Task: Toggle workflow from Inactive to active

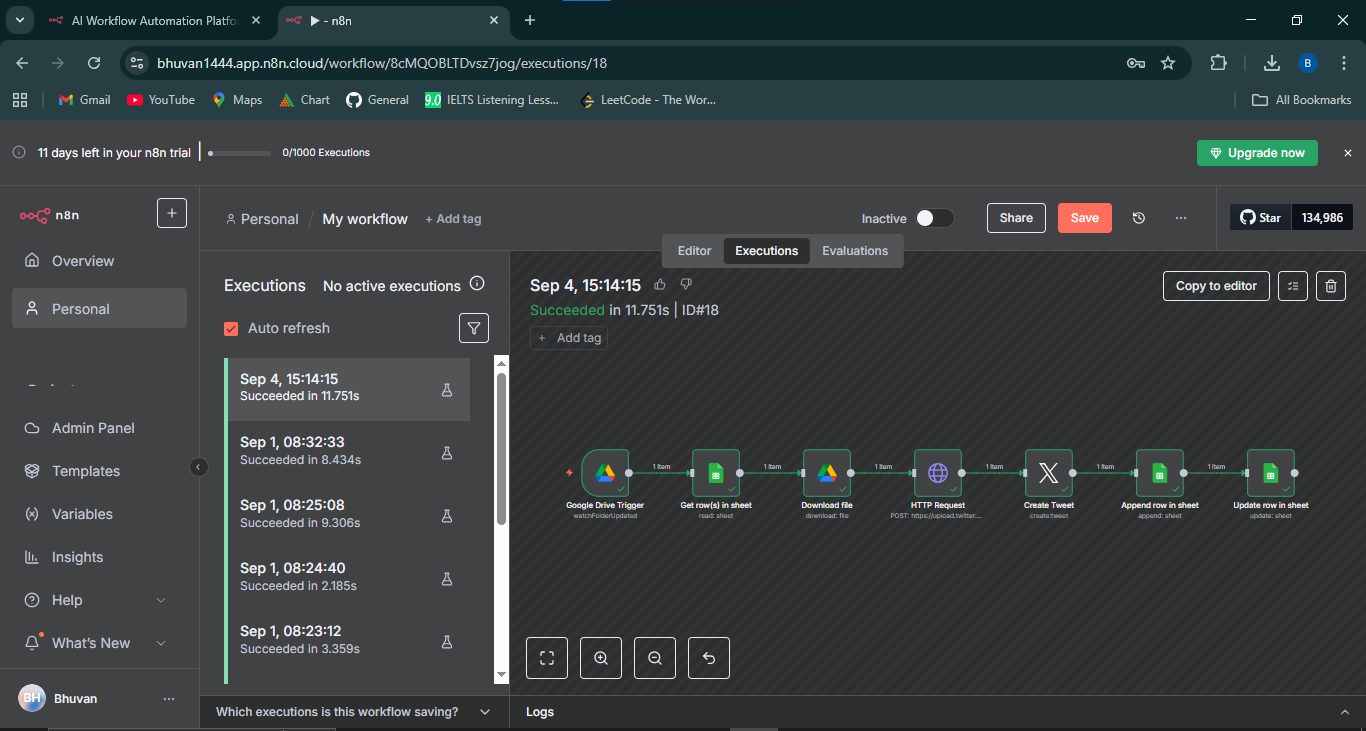Action: click(934, 218)
